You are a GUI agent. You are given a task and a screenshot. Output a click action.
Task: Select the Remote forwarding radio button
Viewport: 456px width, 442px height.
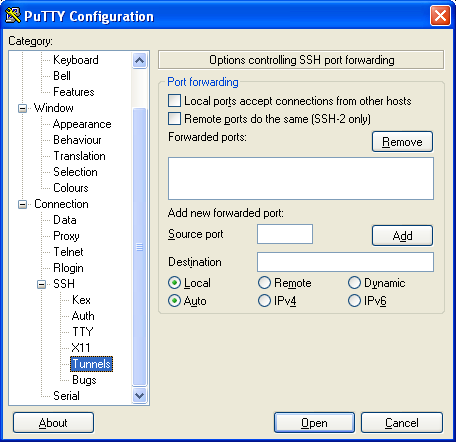pyautogui.click(x=264, y=283)
